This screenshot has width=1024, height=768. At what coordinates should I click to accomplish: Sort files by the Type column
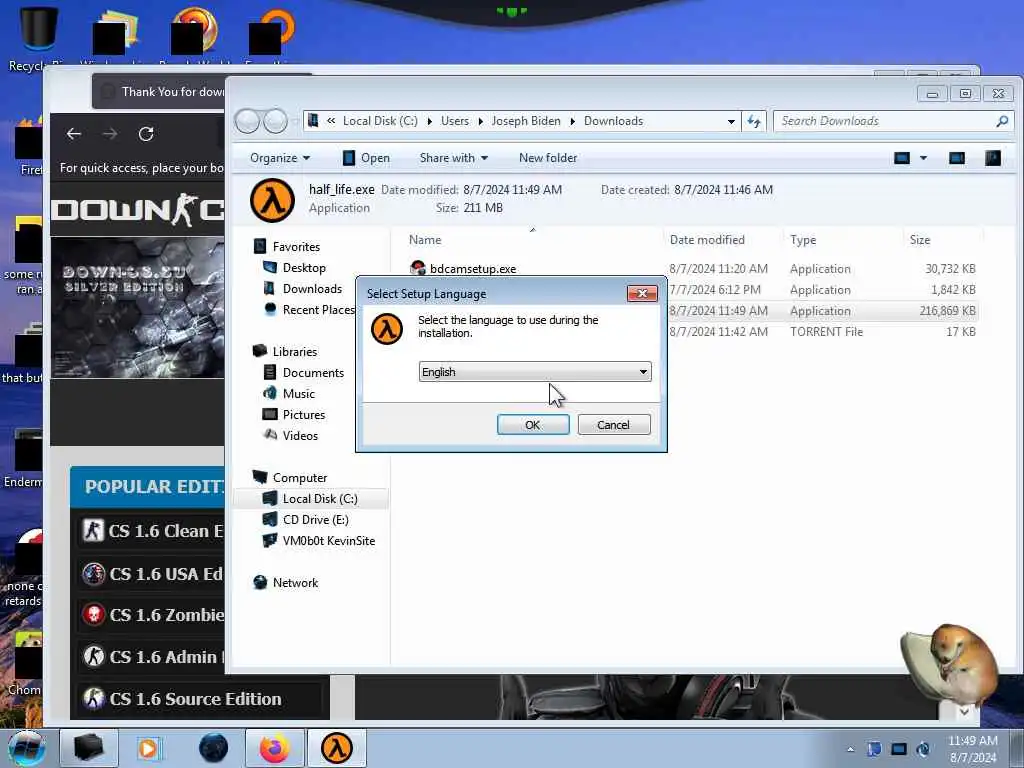[x=803, y=240]
